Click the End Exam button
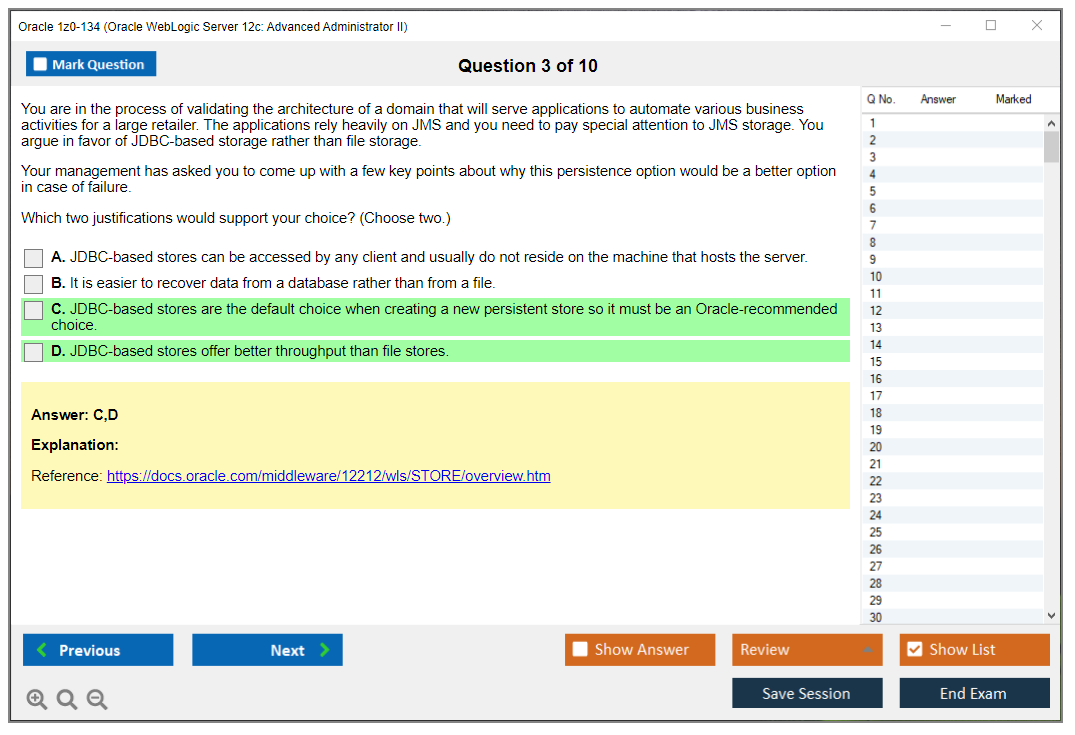Viewport: 1075px width, 735px height. click(974, 693)
